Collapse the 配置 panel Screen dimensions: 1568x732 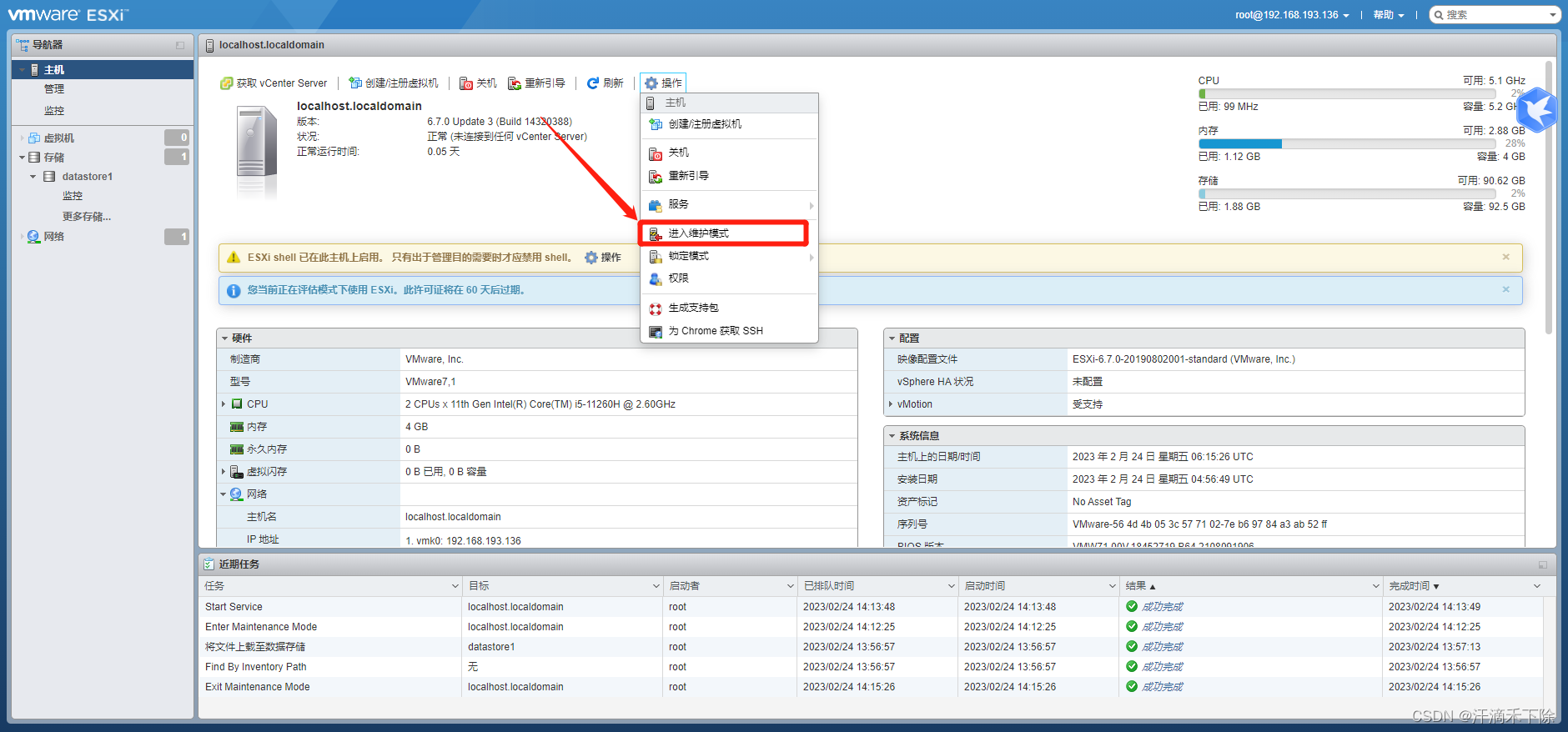(892, 338)
